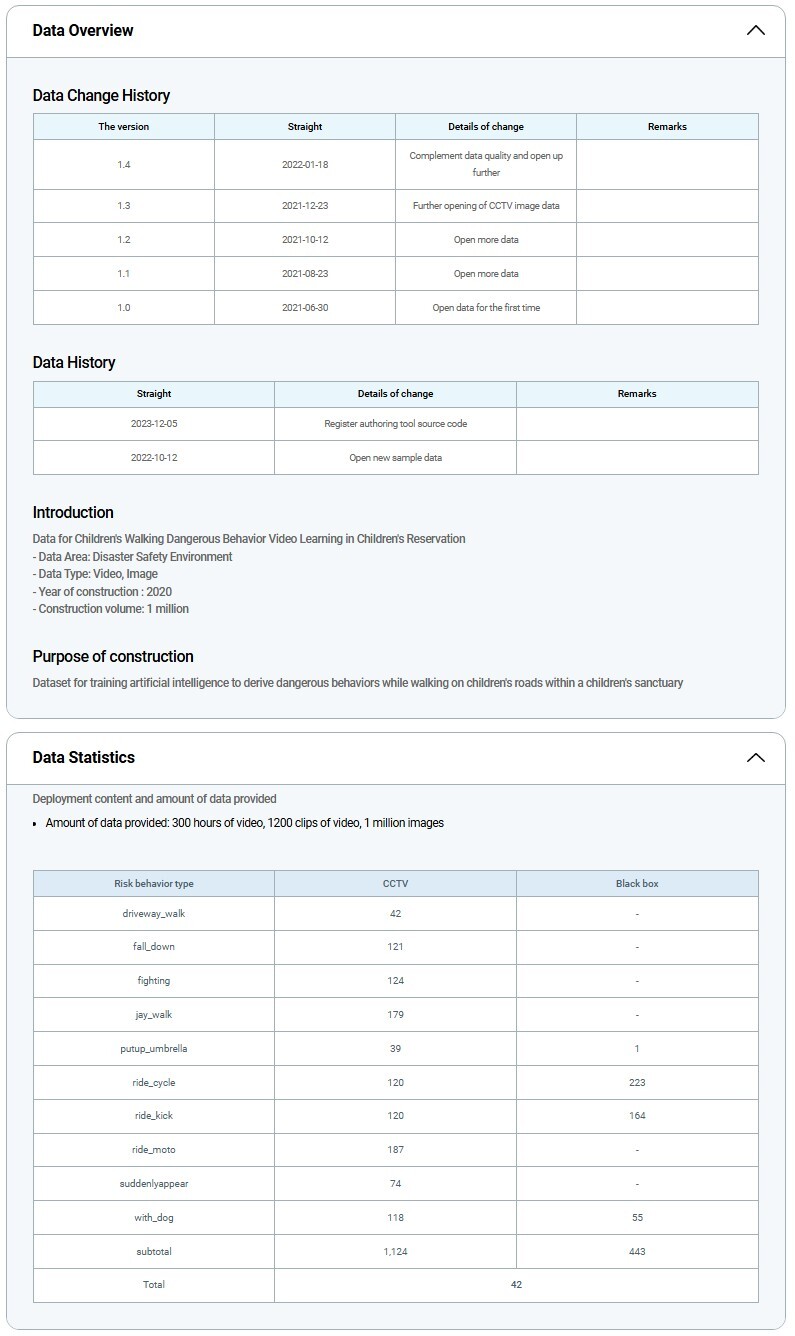Click the putup_umbrella row label
The image size is (795, 1336).
pos(154,1048)
